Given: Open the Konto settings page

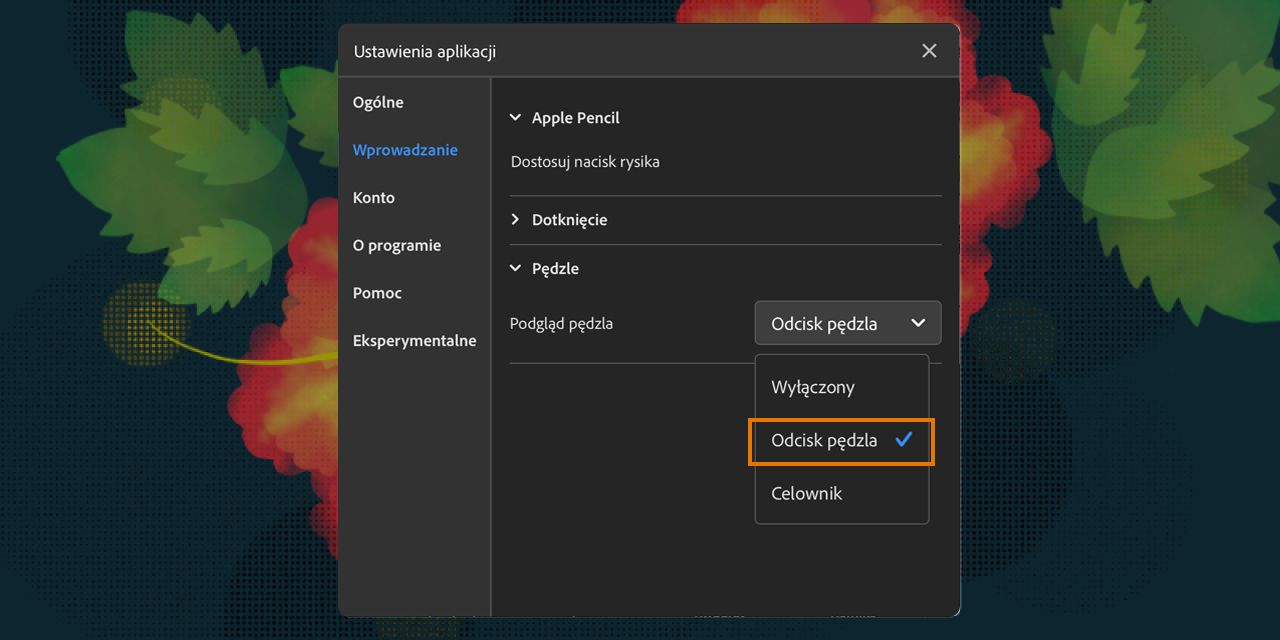Looking at the screenshot, I should pos(373,197).
